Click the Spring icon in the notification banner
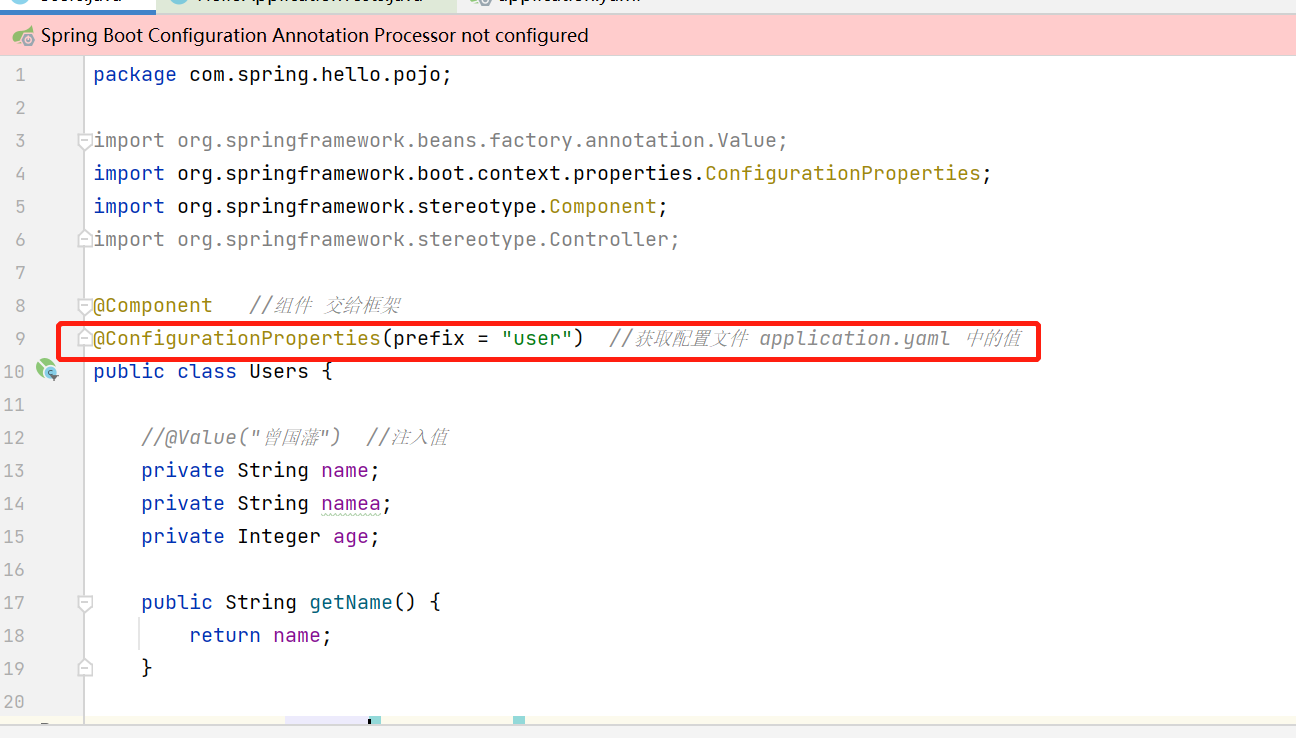 point(24,36)
